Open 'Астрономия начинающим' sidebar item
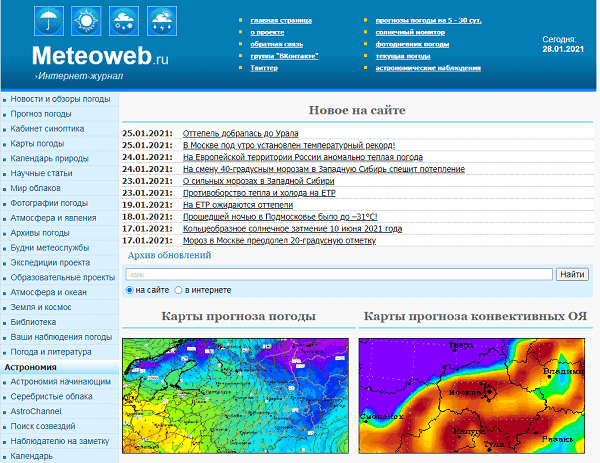This screenshot has width=600, height=463. (x=60, y=382)
